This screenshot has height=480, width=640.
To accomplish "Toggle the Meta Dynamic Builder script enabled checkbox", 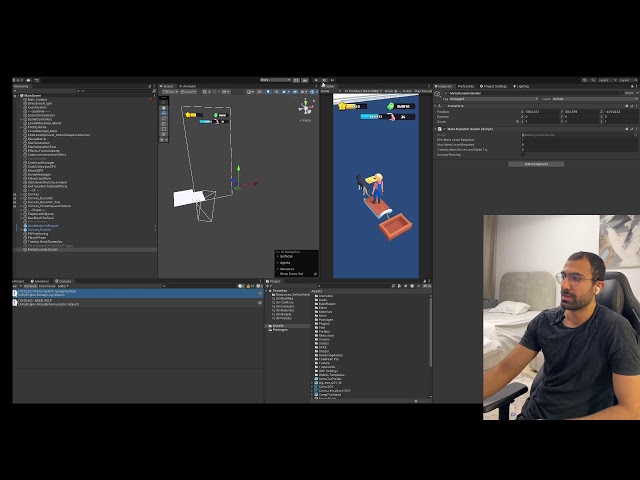I will click(x=445, y=129).
